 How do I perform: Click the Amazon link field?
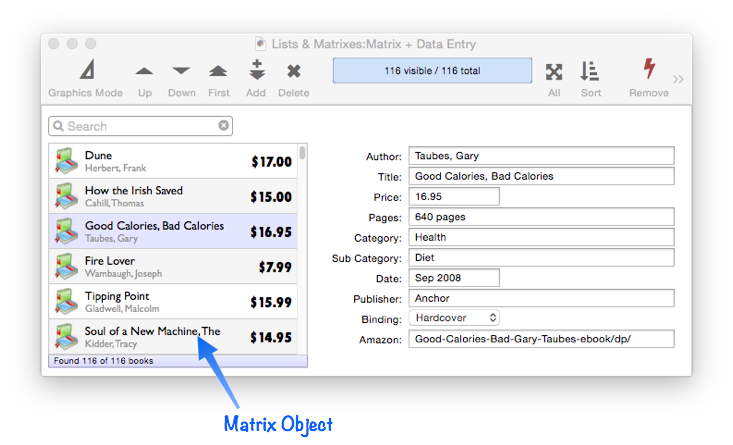coord(541,339)
